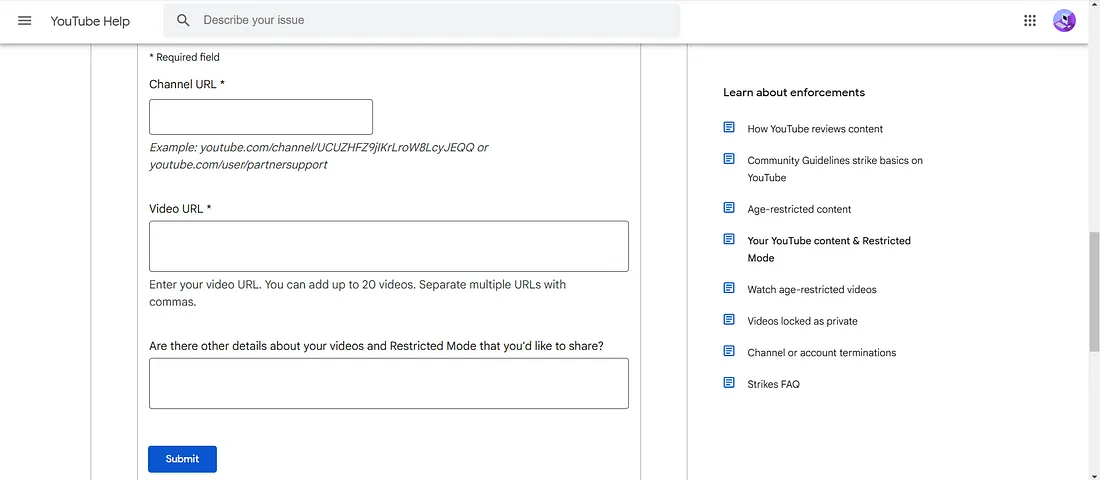Open the Google apps grid
The width and height of the screenshot is (1100, 480).
[1030, 20]
